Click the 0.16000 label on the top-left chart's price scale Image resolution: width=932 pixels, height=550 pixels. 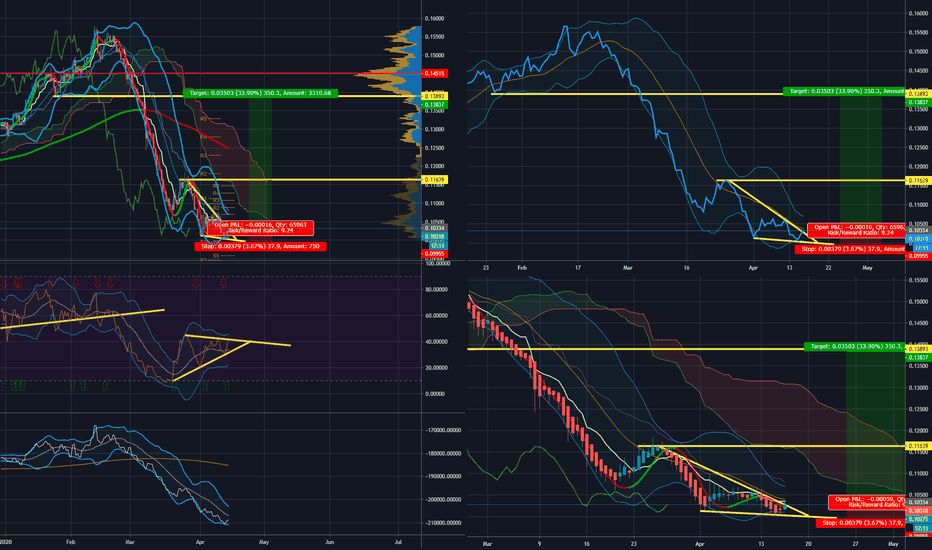[x=434, y=18]
